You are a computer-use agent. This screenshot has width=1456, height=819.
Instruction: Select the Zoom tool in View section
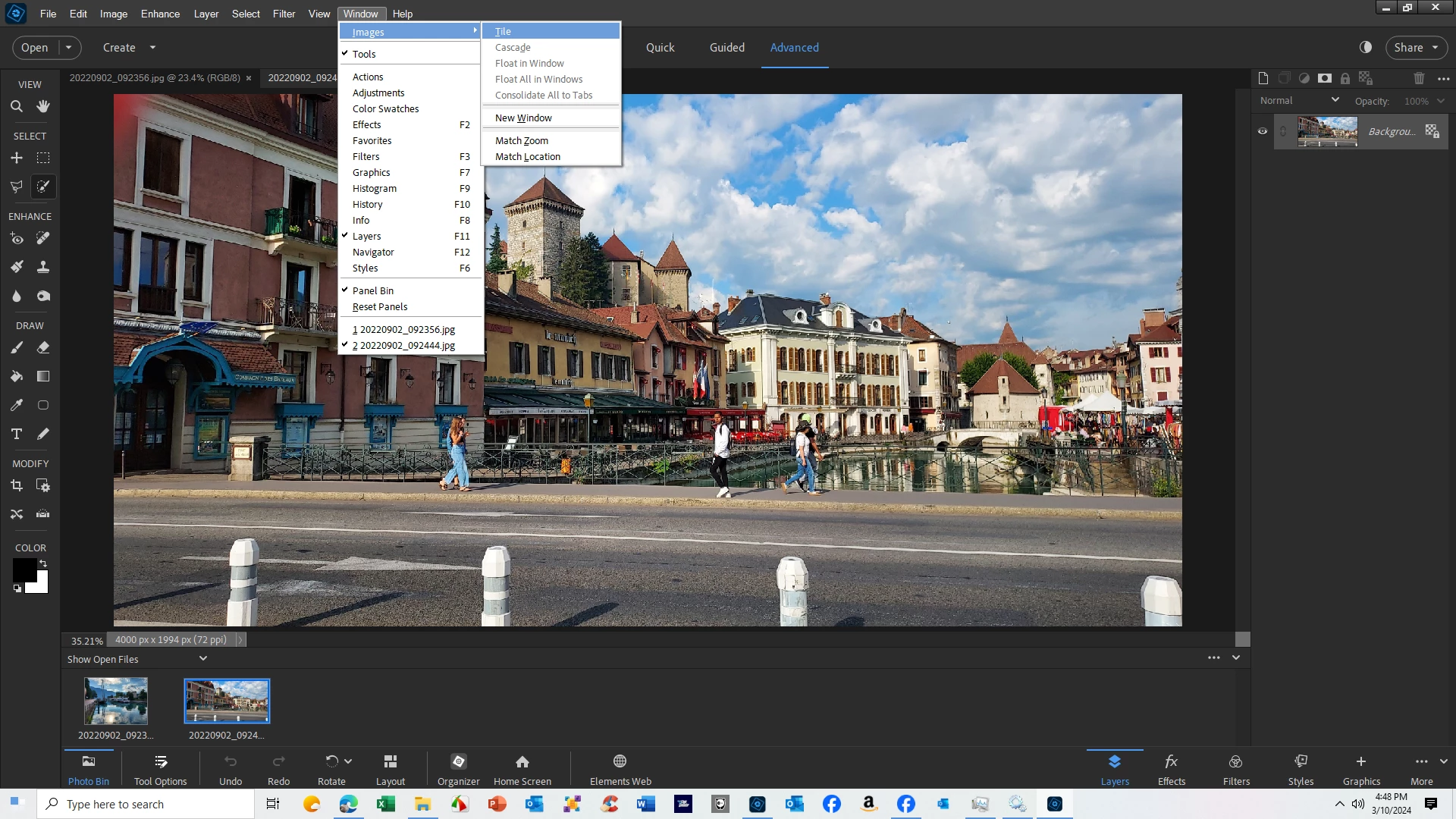tap(16, 106)
